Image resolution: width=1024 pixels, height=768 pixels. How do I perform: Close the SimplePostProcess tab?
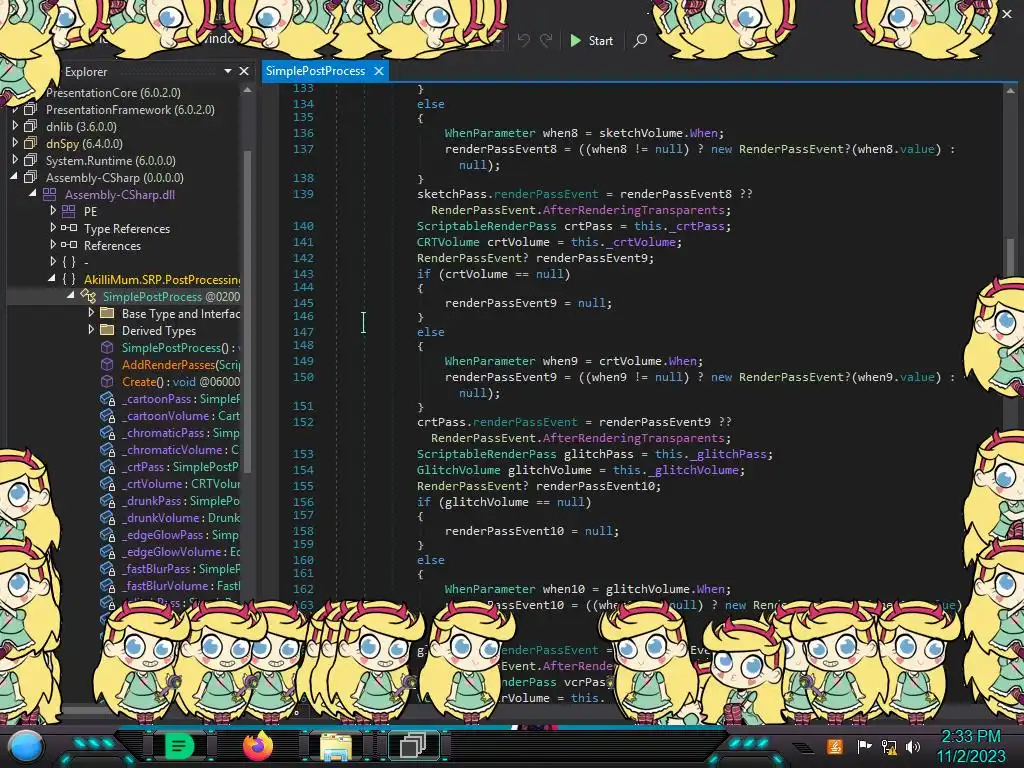coord(379,71)
